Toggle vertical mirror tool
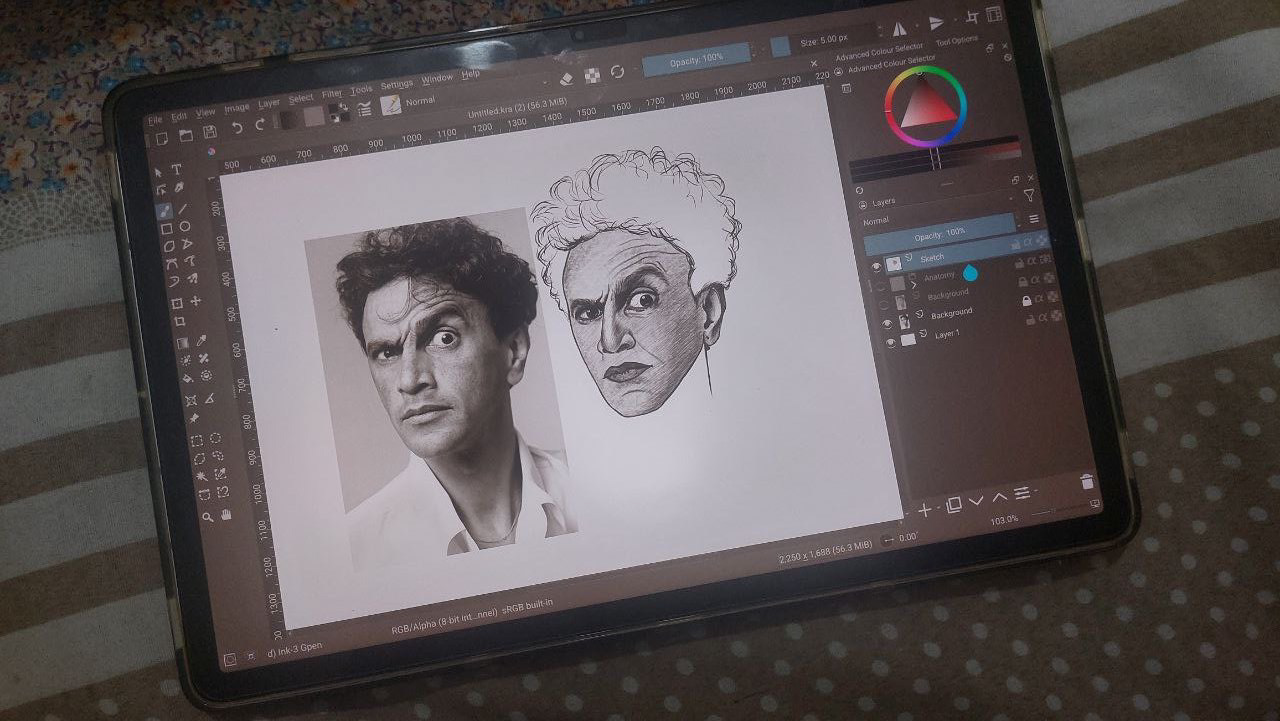The image size is (1280, 721). pos(936,22)
